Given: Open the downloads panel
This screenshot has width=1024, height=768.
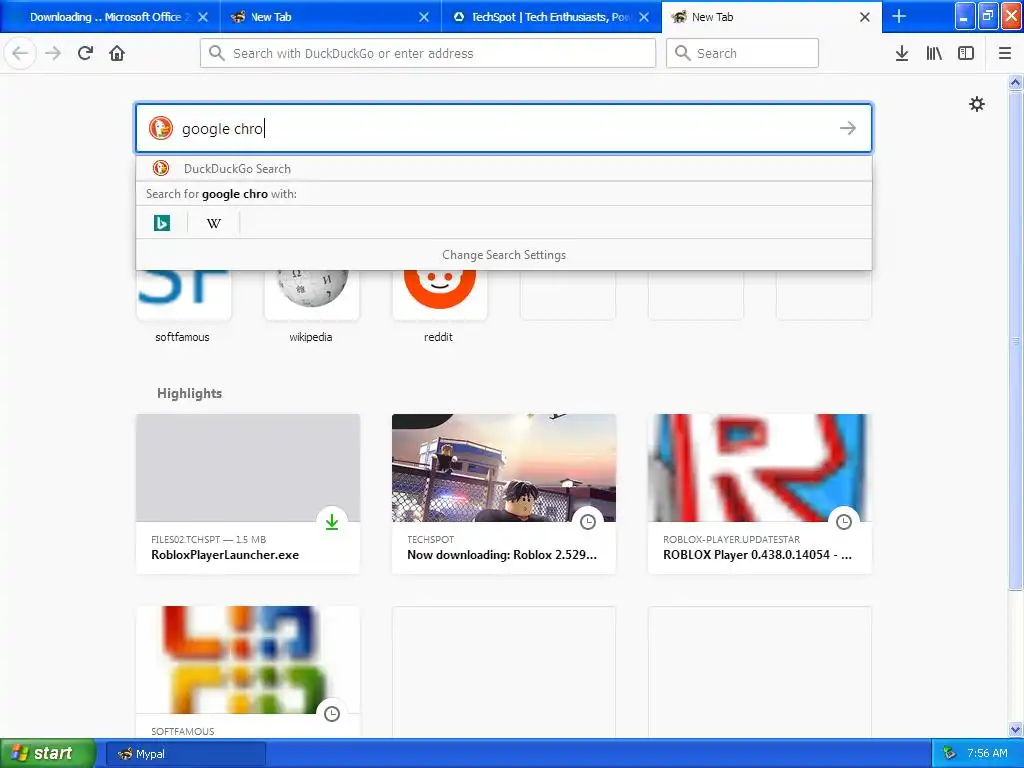Looking at the screenshot, I should pyautogui.click(x=902, y=53).
